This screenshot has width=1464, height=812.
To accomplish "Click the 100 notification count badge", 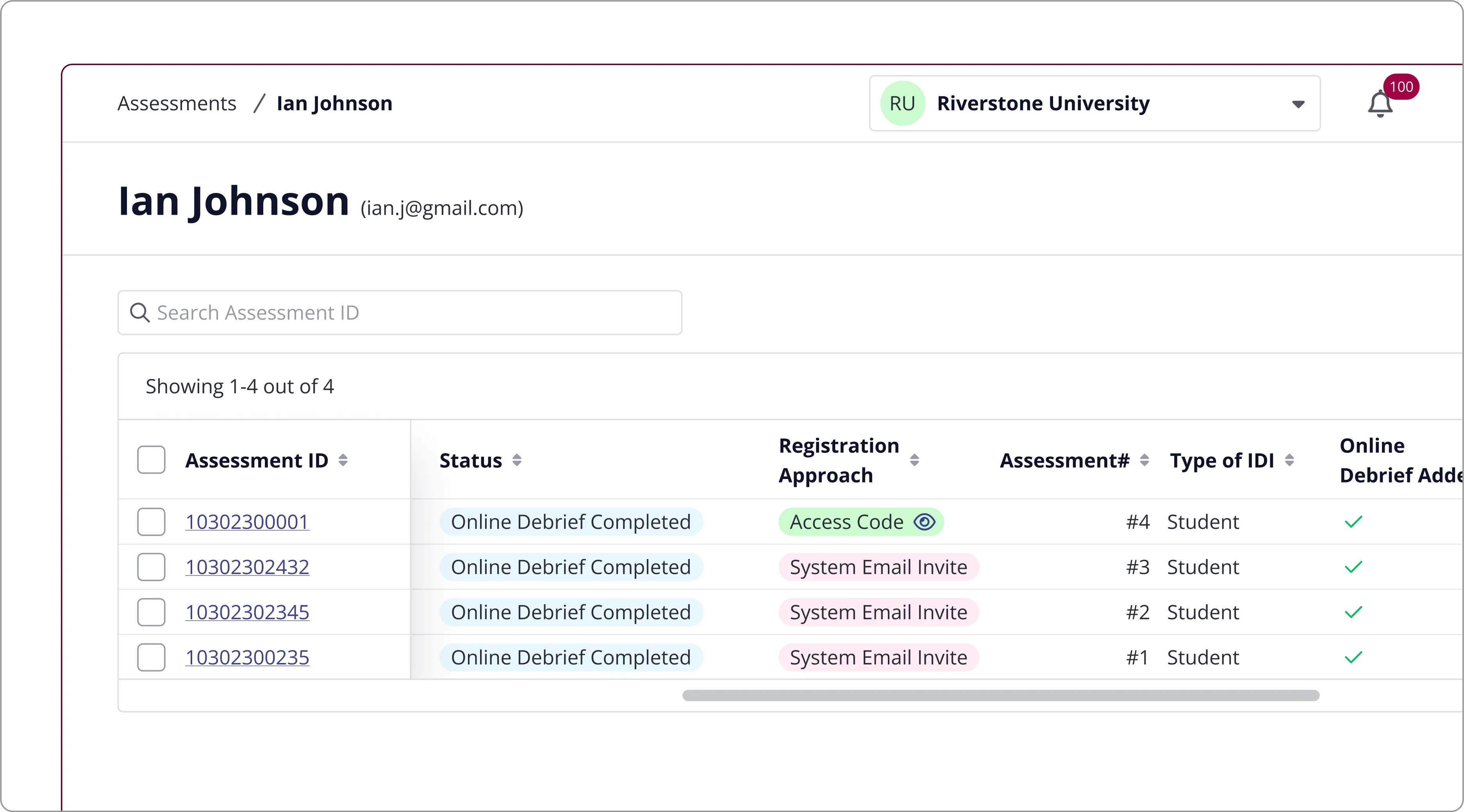I will pyautogui.click(x=1401, y=87).
